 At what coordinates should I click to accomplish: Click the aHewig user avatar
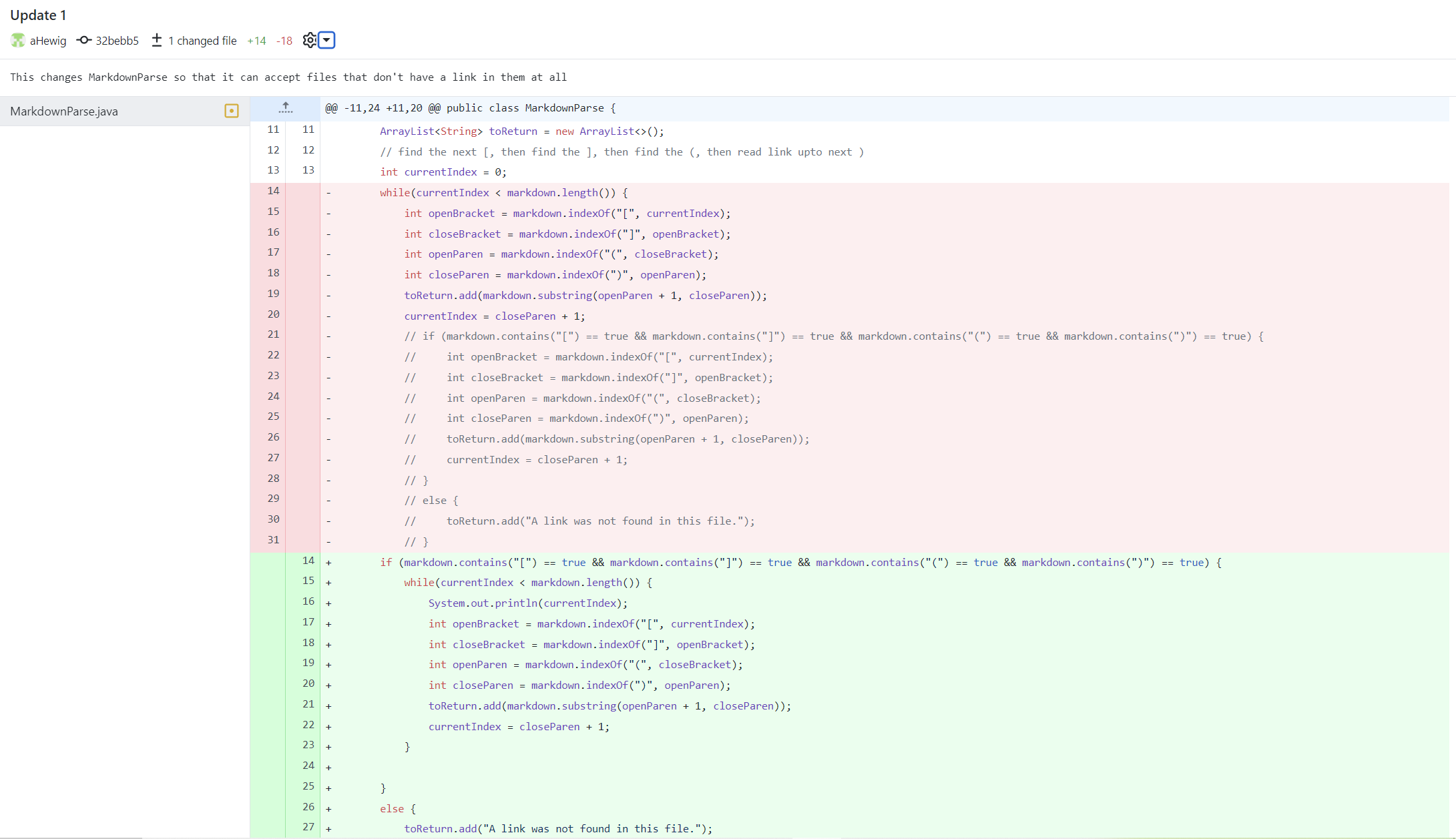coord(18,41)
